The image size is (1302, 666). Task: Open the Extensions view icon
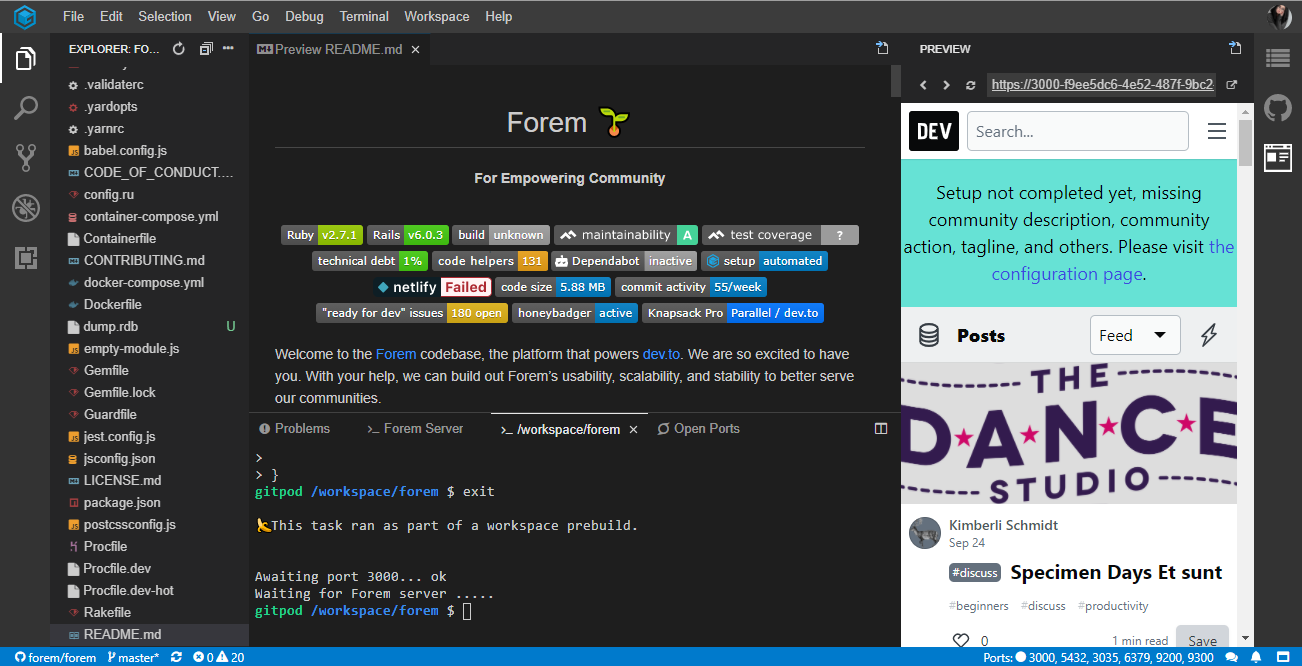(x=25, y=257)
